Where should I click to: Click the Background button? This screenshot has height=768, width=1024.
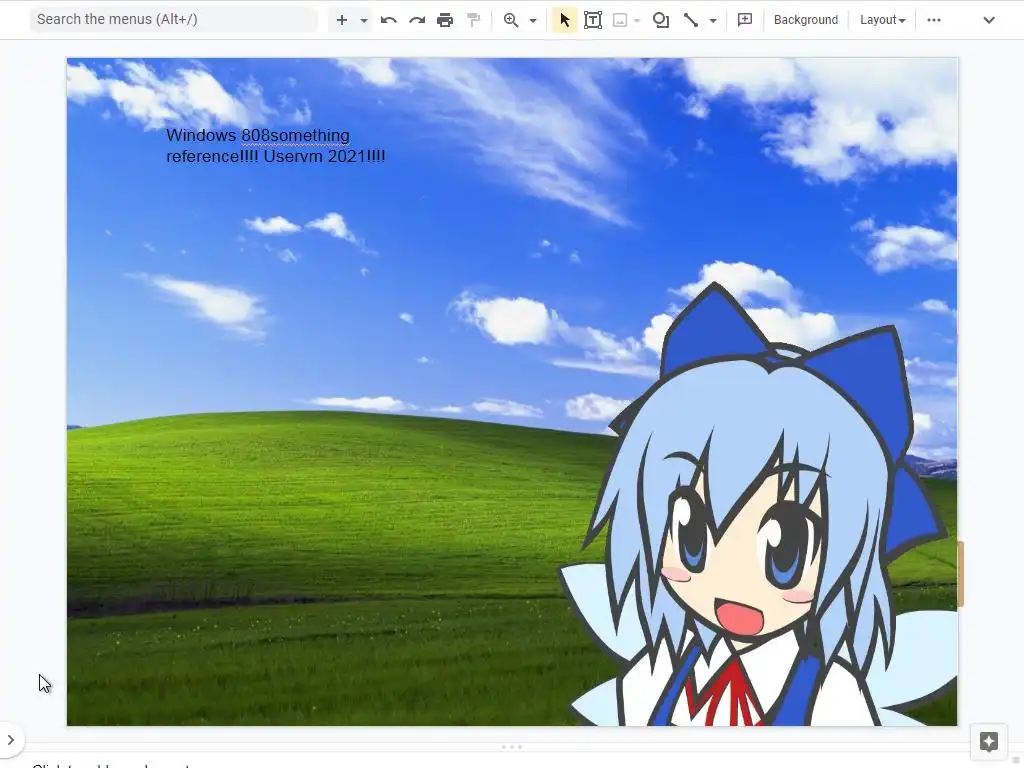pos(806,20)
